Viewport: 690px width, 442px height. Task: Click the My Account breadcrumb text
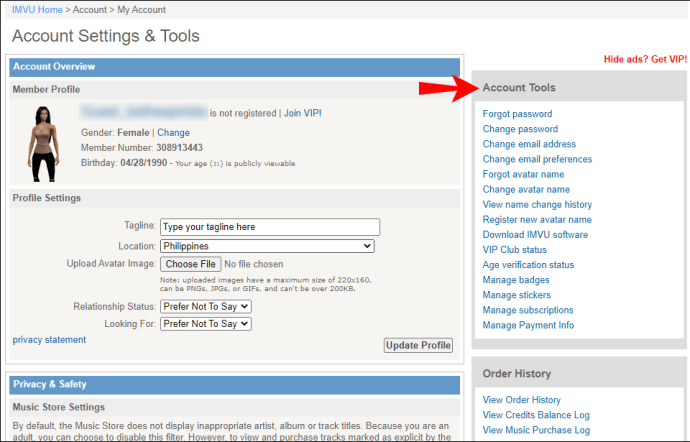(x=141, y=10)
